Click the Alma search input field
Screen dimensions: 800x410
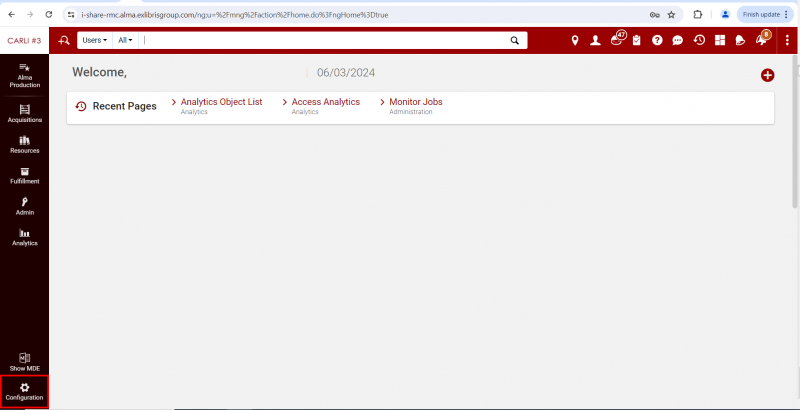(x=324, y=40)
